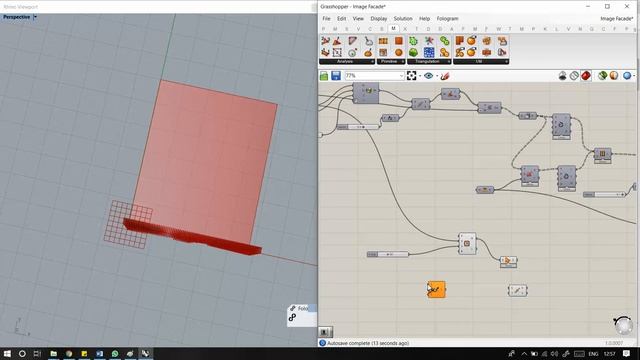Select the highlighted orange component on canvas

pos(436,289)
